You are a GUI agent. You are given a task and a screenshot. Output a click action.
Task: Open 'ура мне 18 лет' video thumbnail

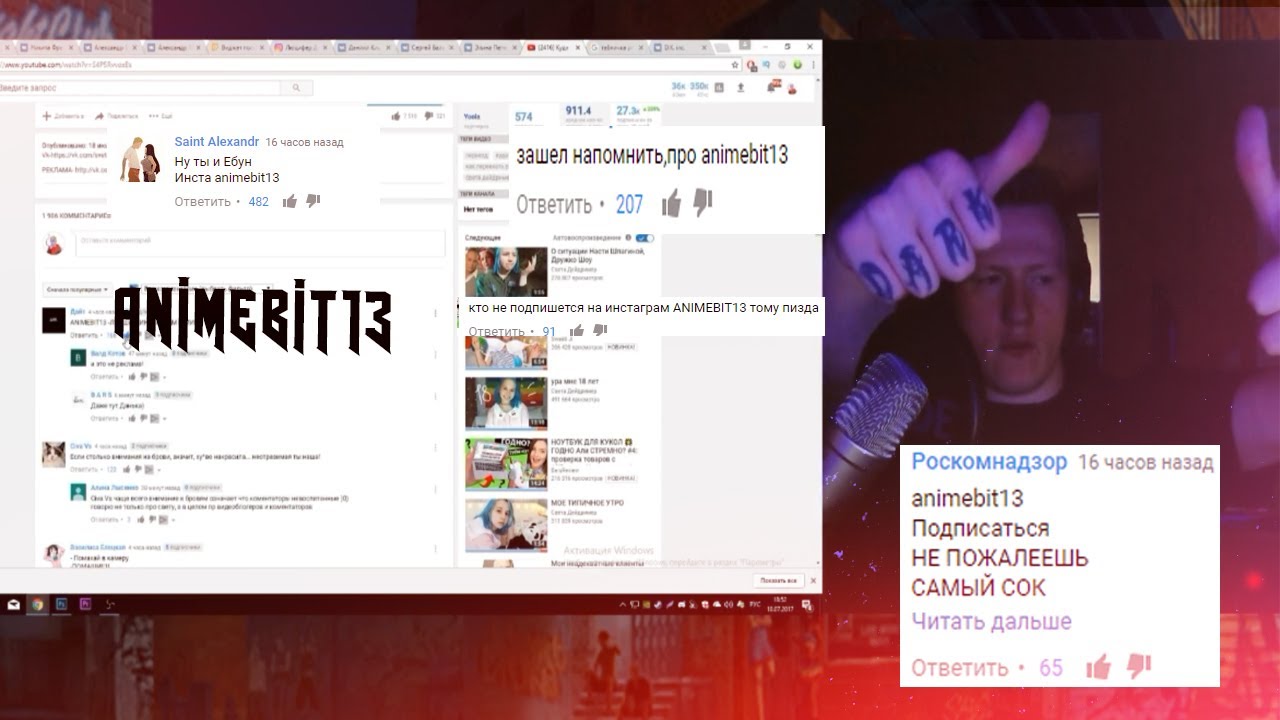506,404
